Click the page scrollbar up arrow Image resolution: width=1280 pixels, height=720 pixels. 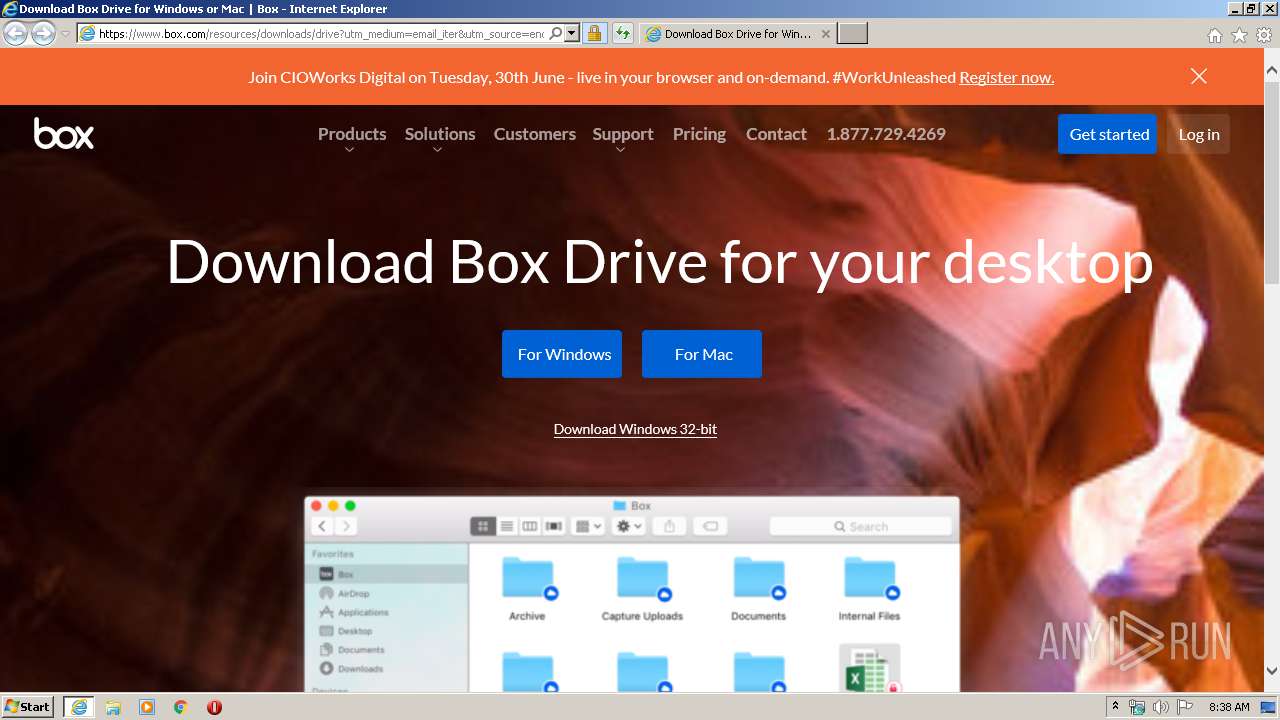pyautogui.click(x=1272, y=70)
